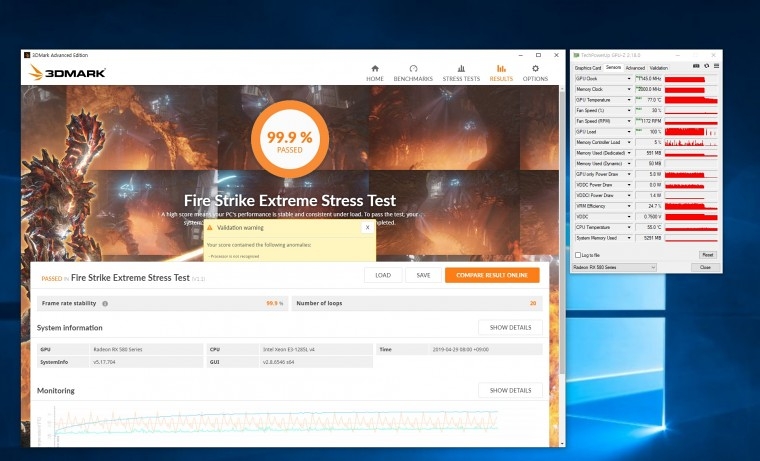Image resolution: width=760 pixels, height=461 pixels.
Task: Select the Sensors tab in GPU-Z
Action: [613, 67]
